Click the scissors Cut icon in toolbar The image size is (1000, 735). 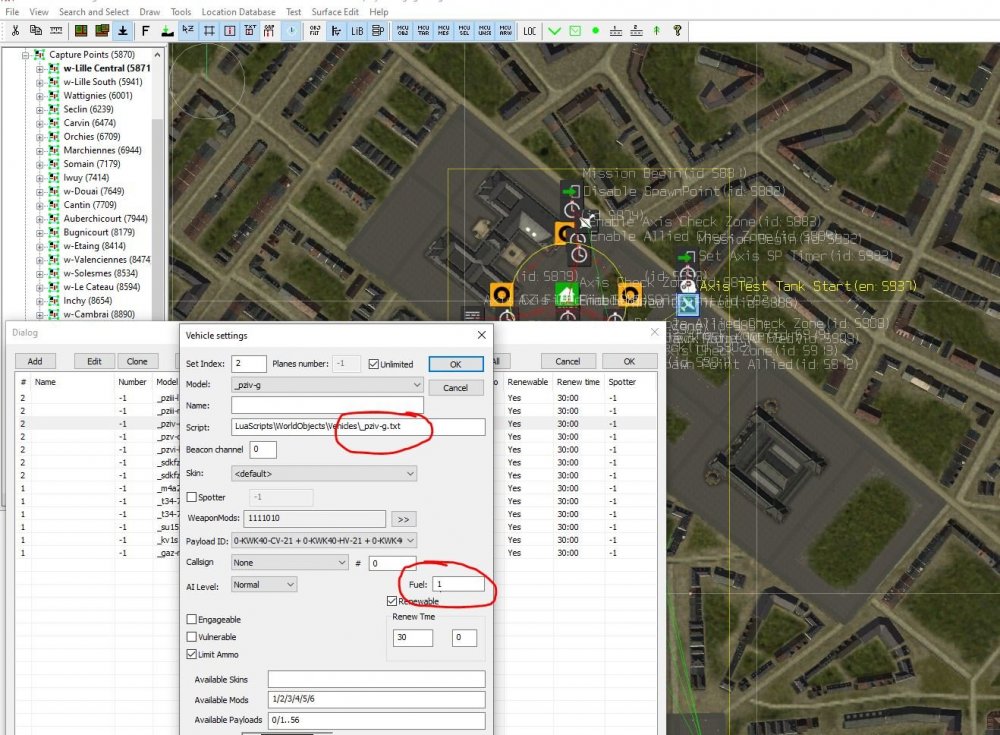13,31
